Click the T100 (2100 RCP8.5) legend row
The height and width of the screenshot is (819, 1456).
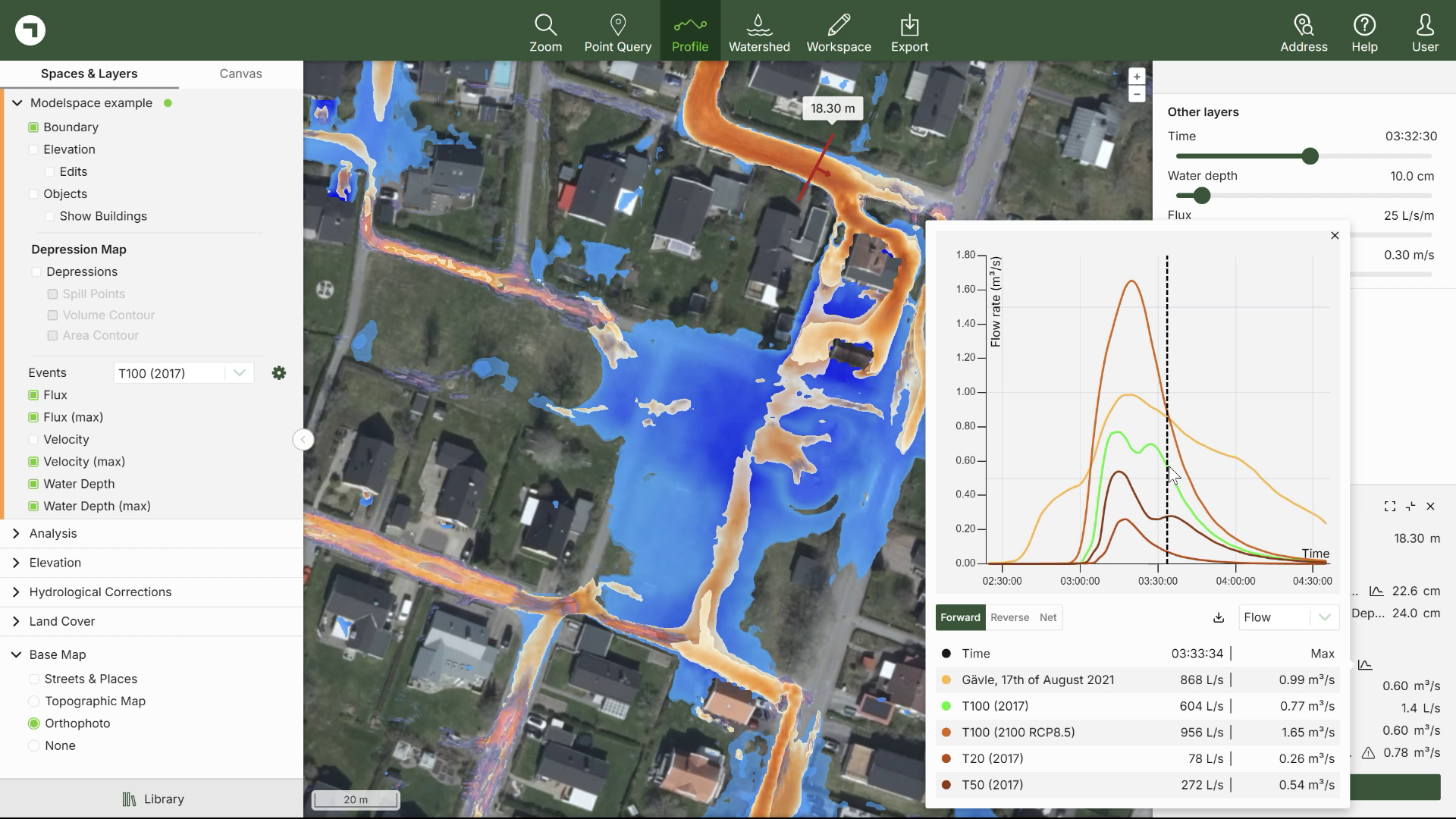tap(1137, 733)
